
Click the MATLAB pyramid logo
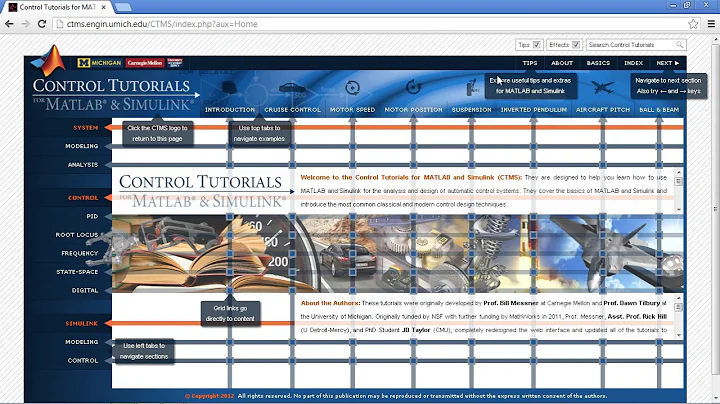click(x=49, y=60)
